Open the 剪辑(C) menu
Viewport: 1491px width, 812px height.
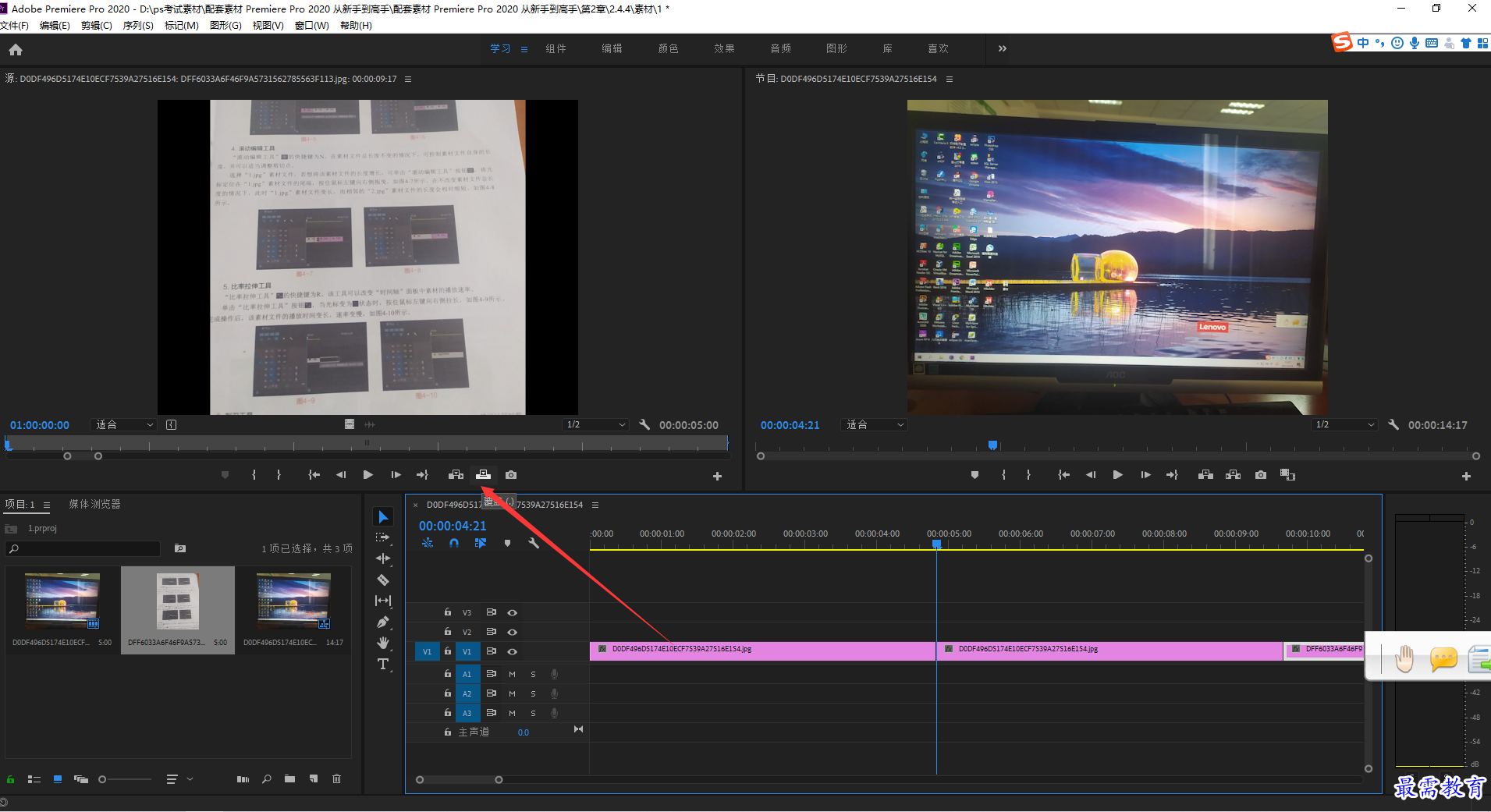(x=96, y=25)
